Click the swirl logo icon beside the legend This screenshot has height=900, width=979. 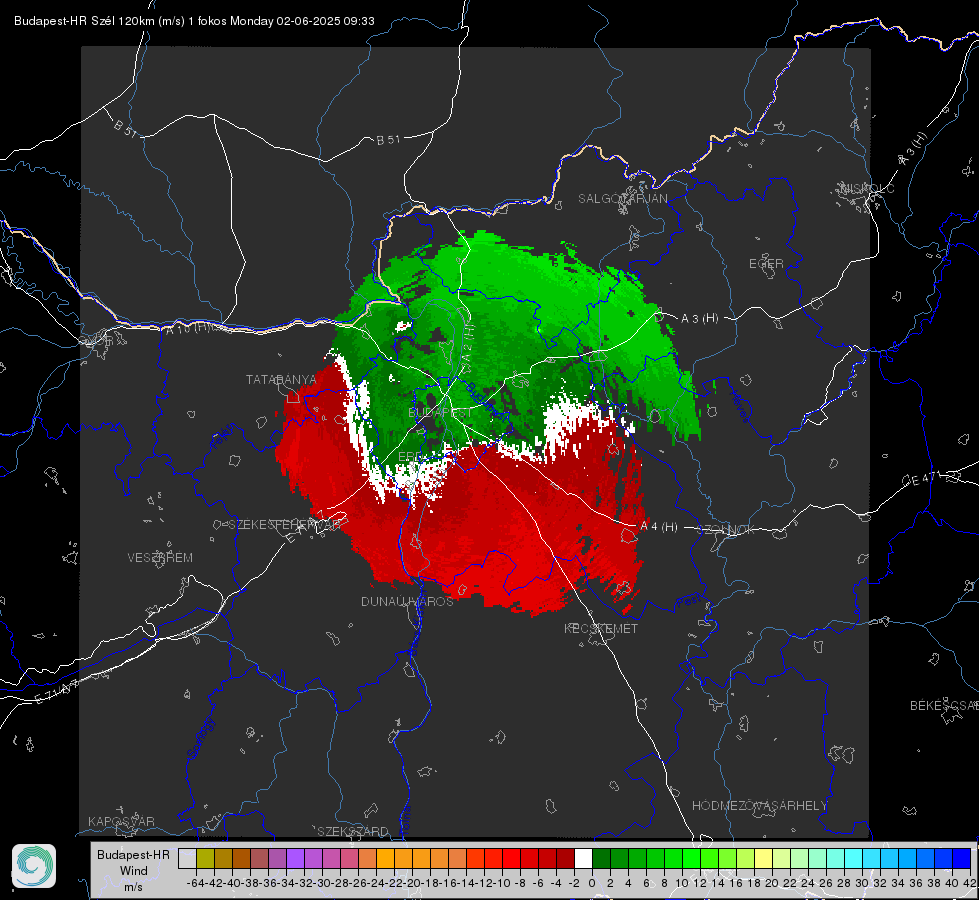pyautogui.click(x=34, y=866)
